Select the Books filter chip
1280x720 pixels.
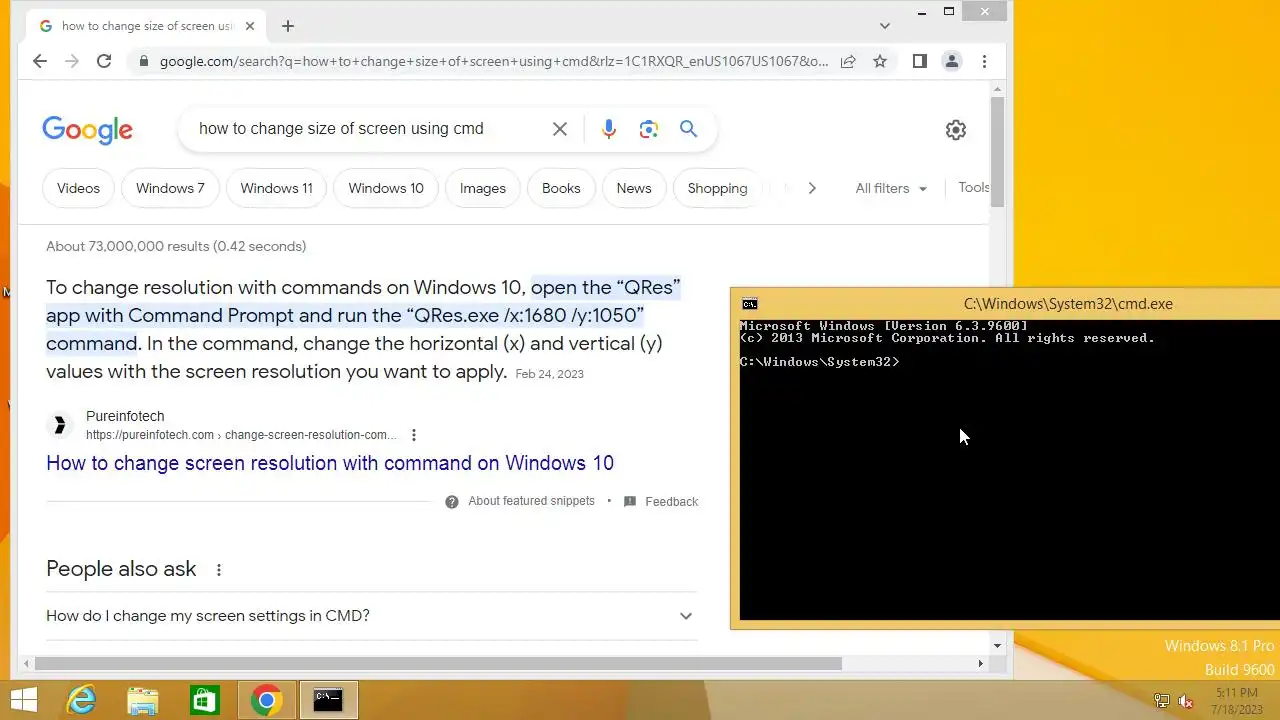point(561,188)
